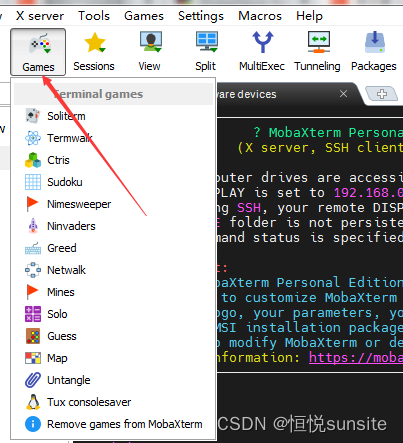Open the https://moba link in terminal
Screen dimensions: 403x443
point(356,358)
